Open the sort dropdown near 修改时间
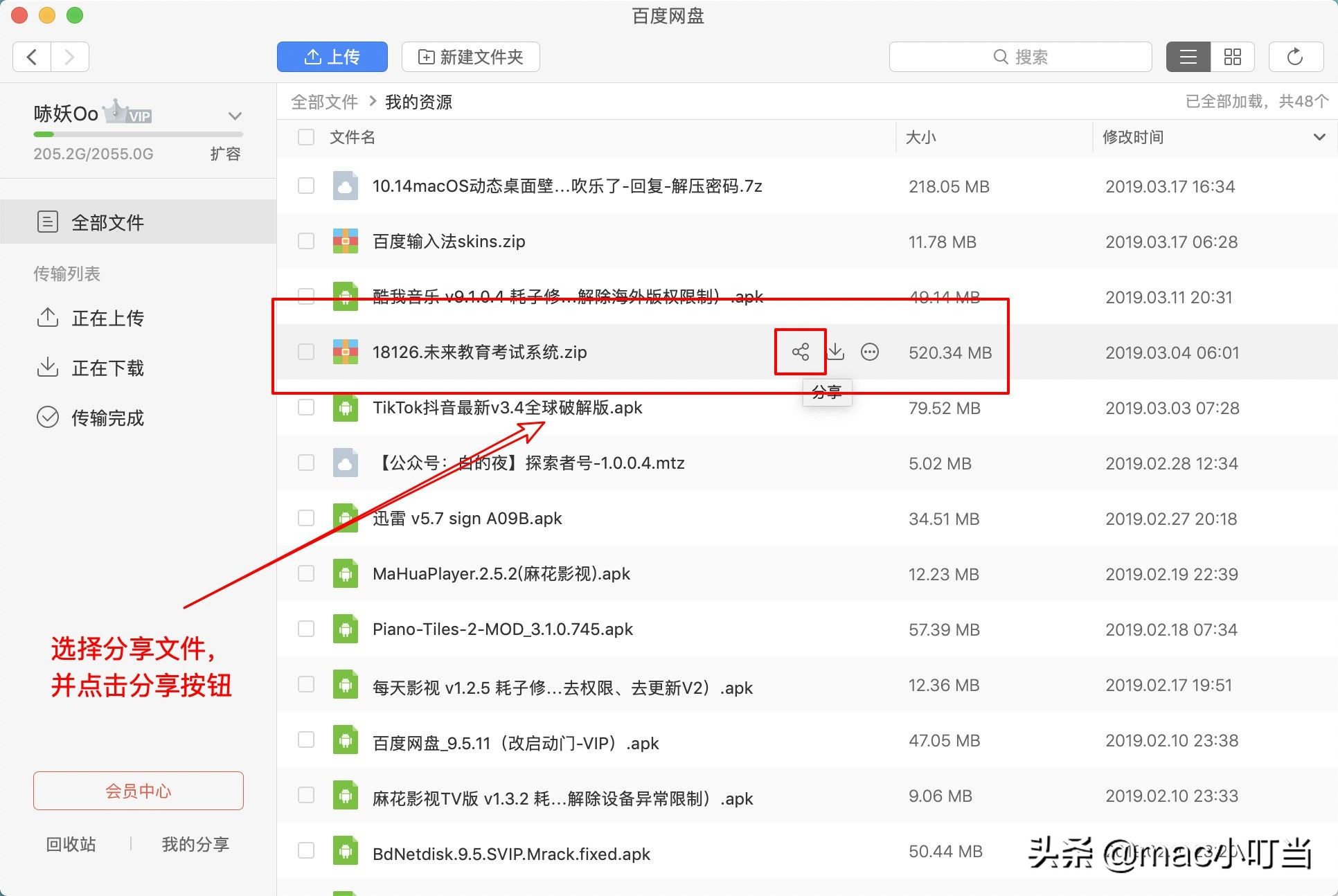 point(1318,137)
